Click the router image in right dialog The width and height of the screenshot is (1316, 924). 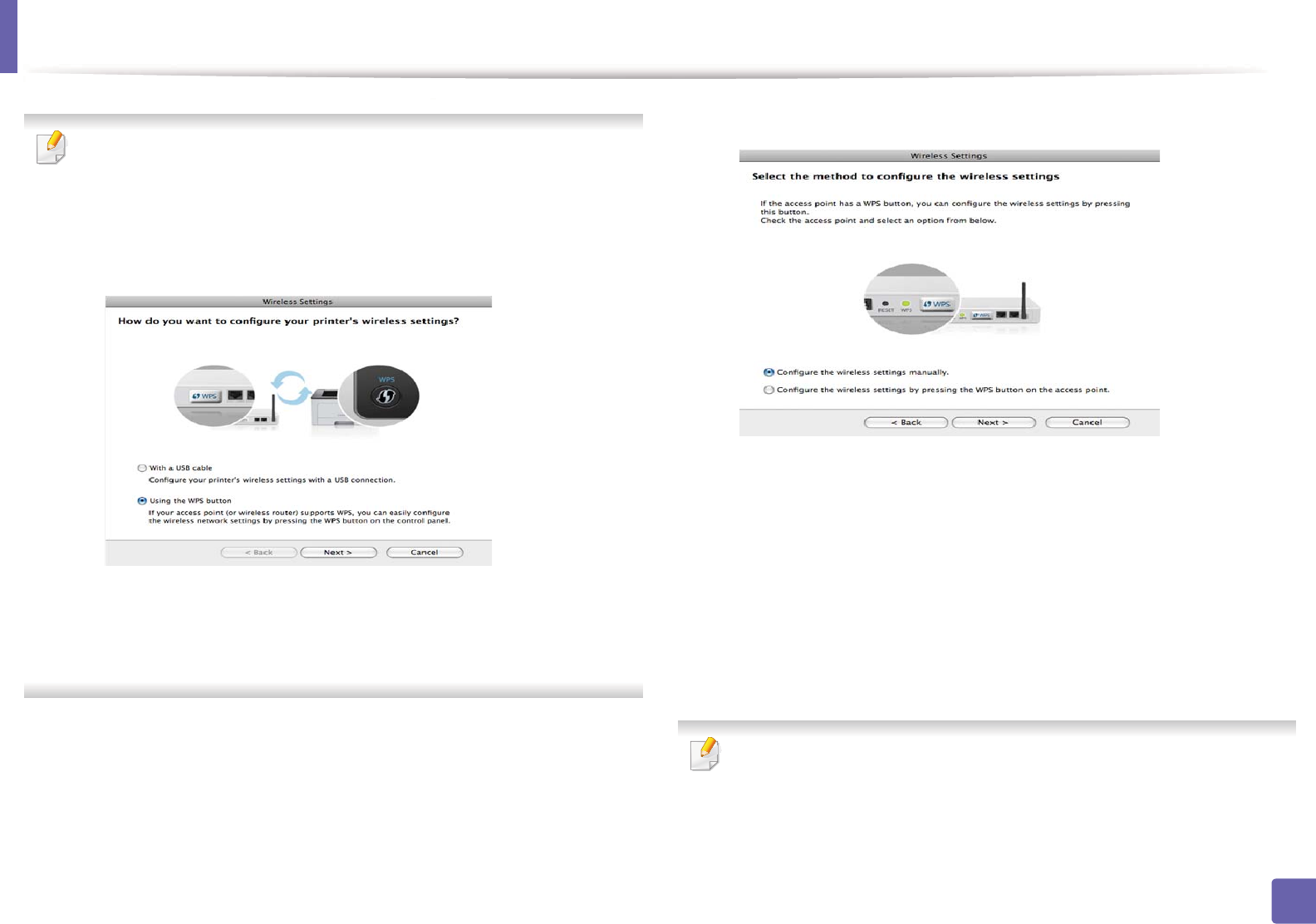pyautogui.click(x=952, y=299)
